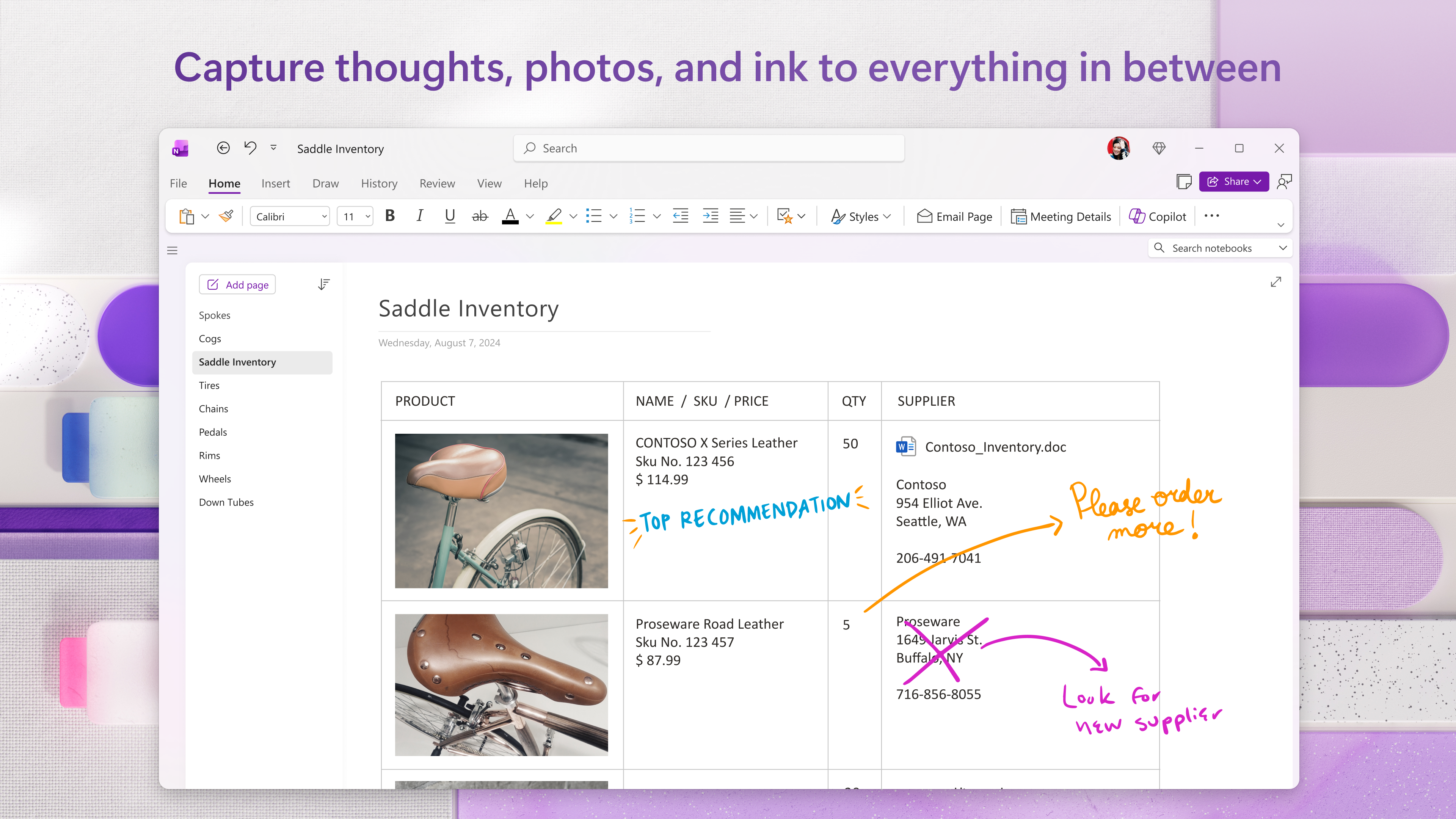Toggle strikethrough formatting
The width and height of the screenshot is (1456, 819).
(x=479, y=216)
